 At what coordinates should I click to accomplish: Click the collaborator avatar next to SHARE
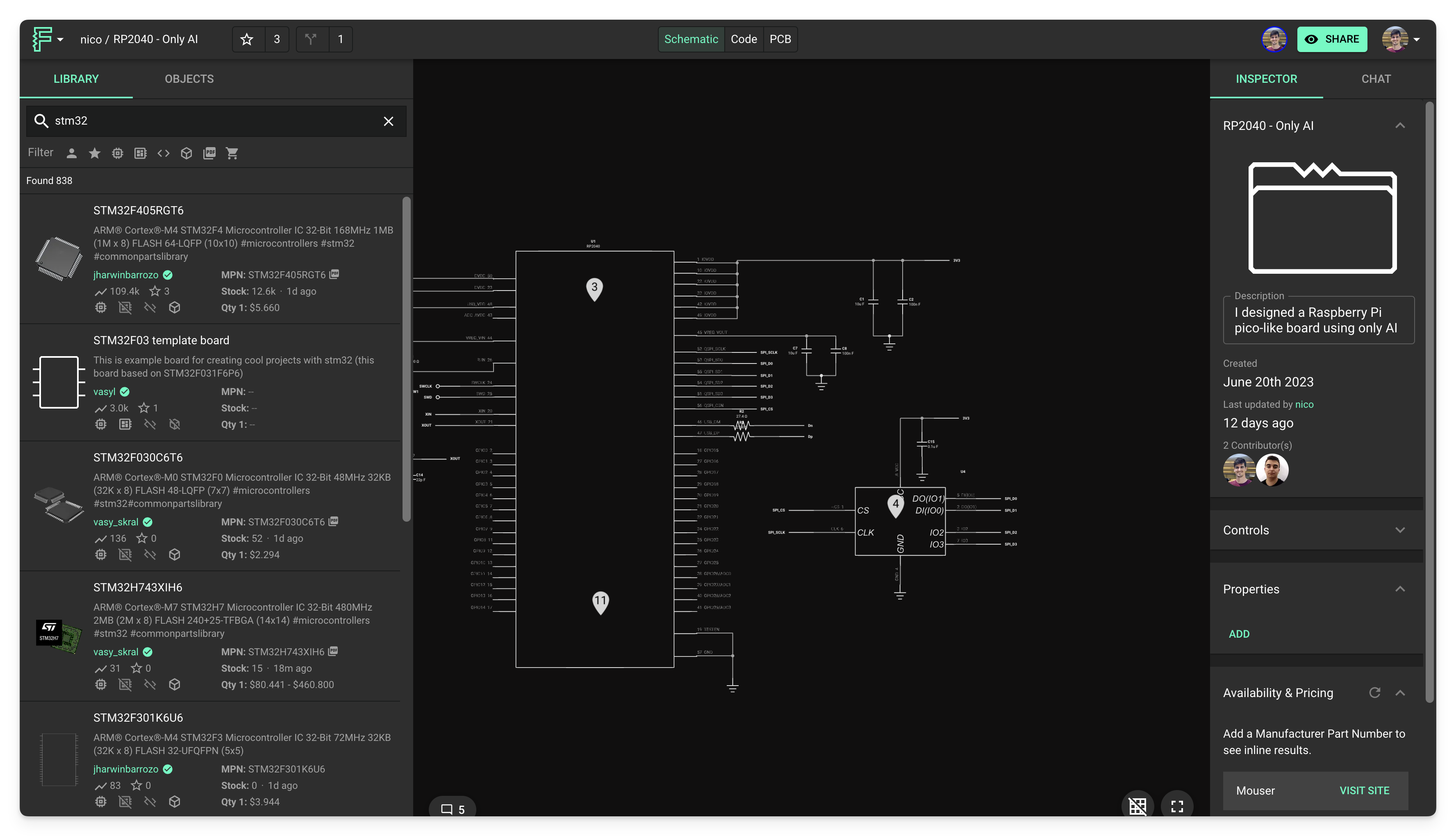[1274, 39]
